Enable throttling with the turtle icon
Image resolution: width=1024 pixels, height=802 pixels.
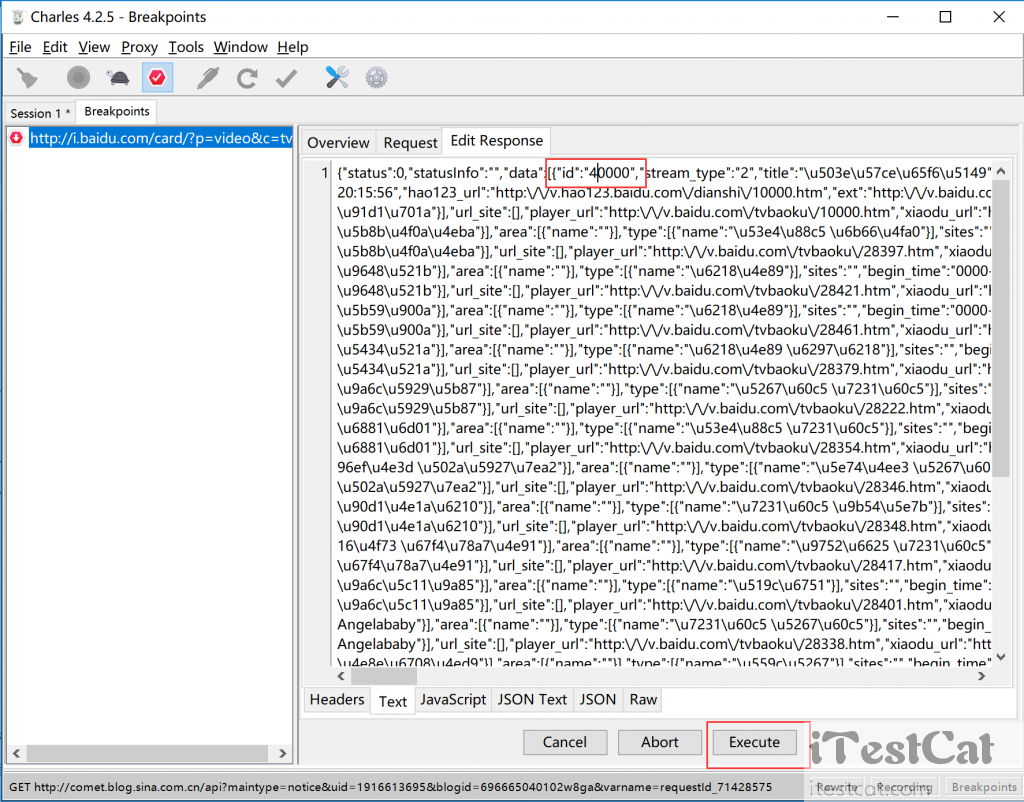tap(118, 77)
